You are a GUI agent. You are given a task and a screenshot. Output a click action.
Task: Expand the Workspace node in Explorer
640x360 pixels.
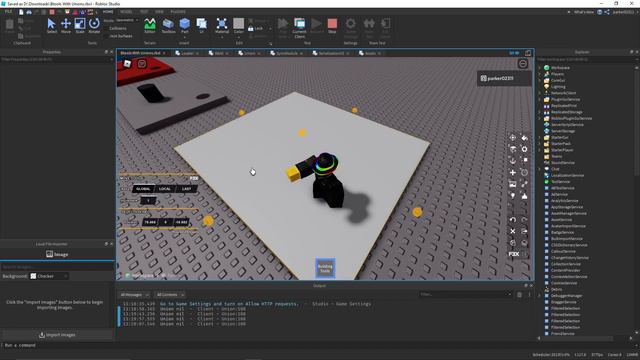(x=540, y=68)
